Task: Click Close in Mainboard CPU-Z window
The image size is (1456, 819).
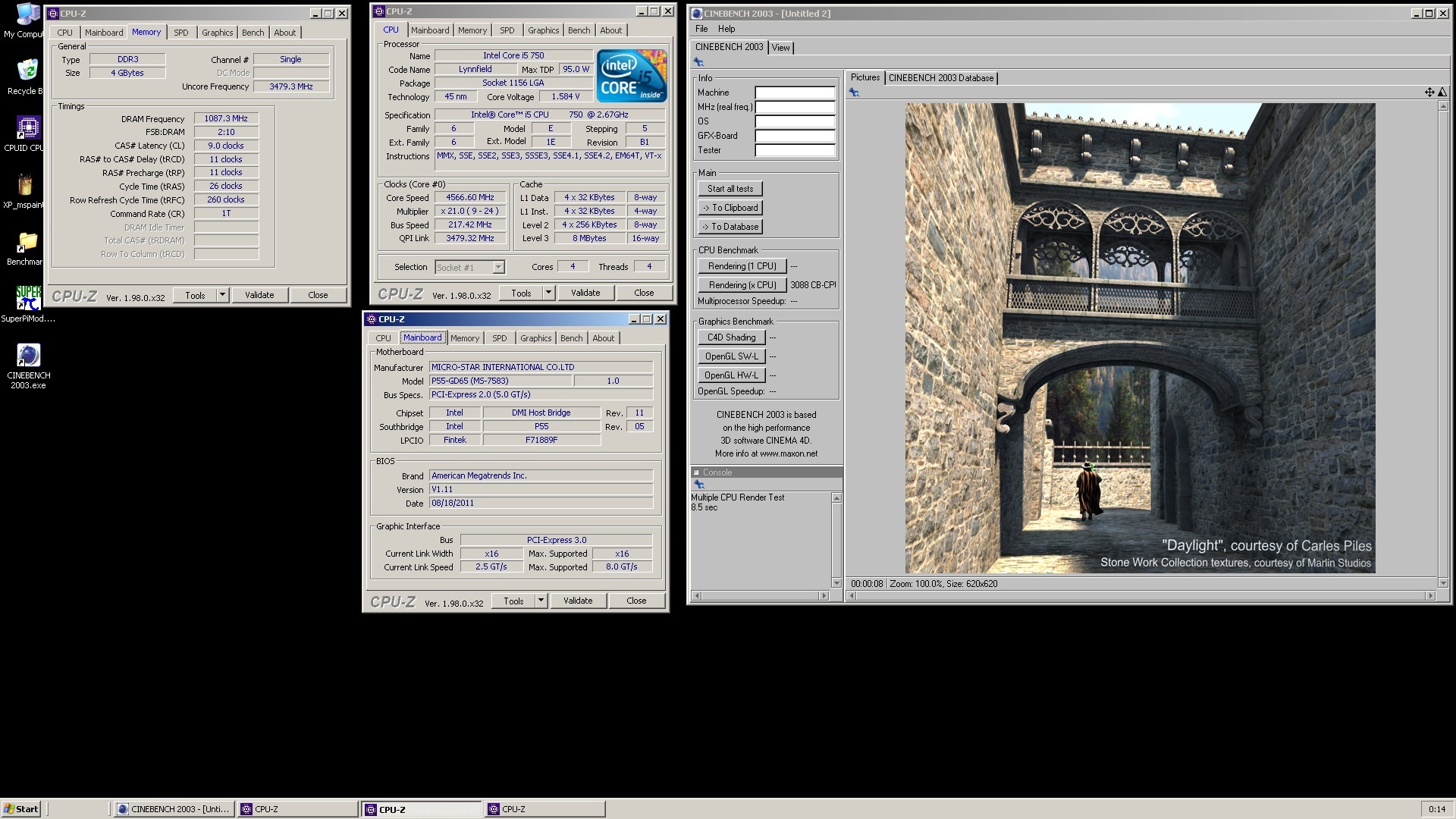Action: 636,601
